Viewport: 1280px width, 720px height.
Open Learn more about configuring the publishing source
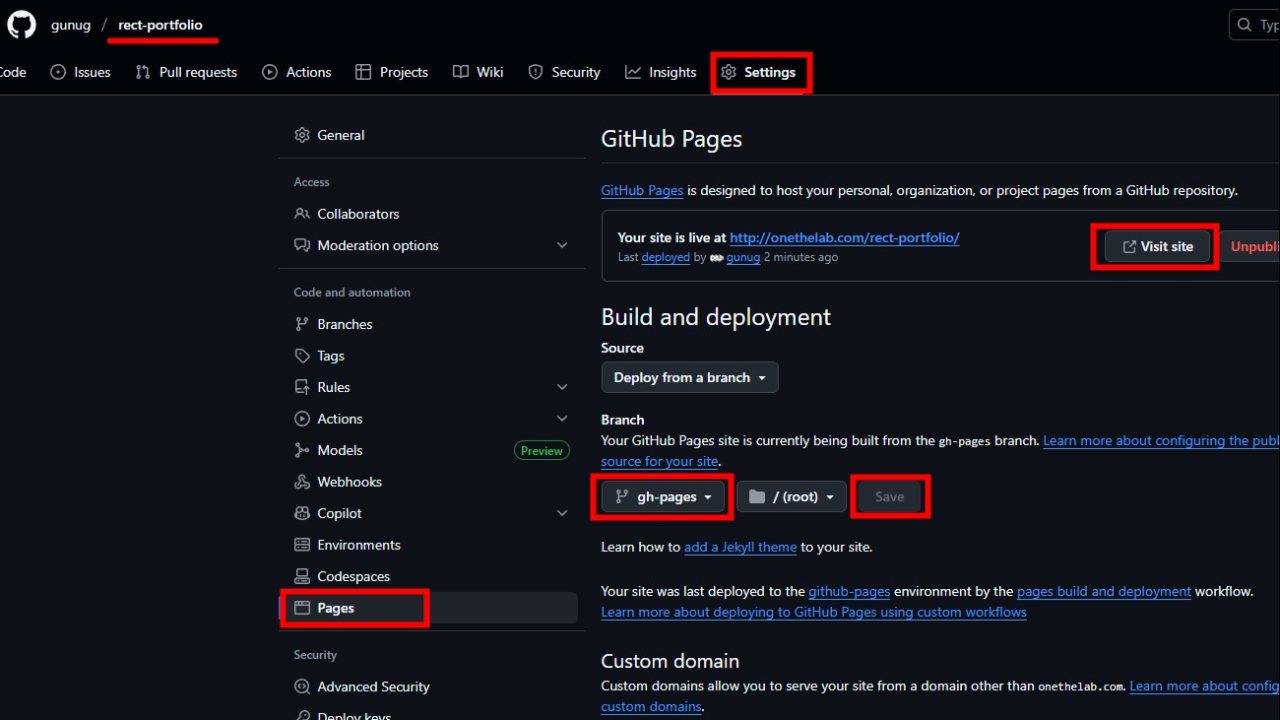[1161, 440]
